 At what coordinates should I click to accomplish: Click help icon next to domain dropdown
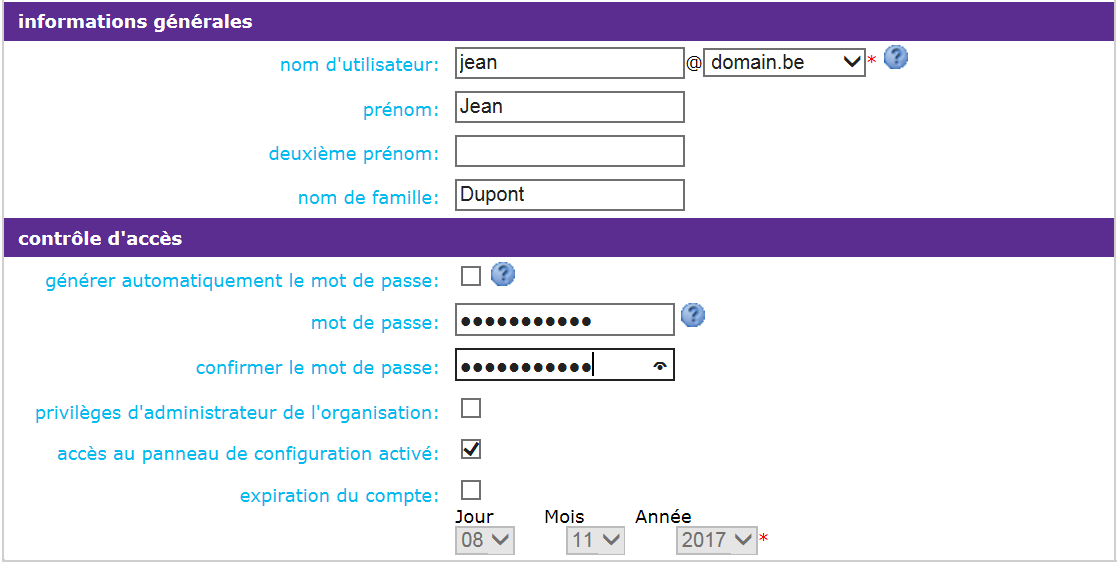[896, 58]
